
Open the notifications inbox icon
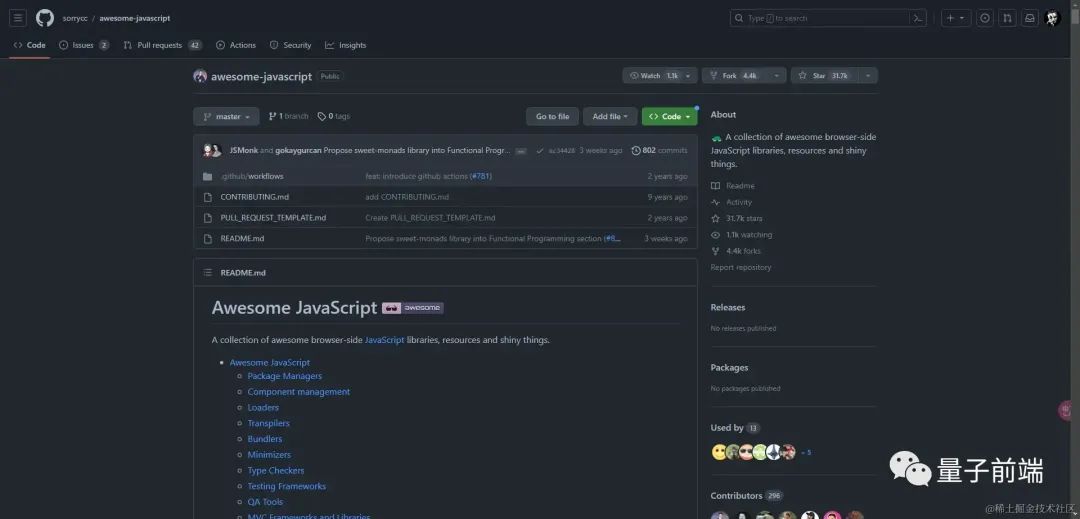(1029, 18)
